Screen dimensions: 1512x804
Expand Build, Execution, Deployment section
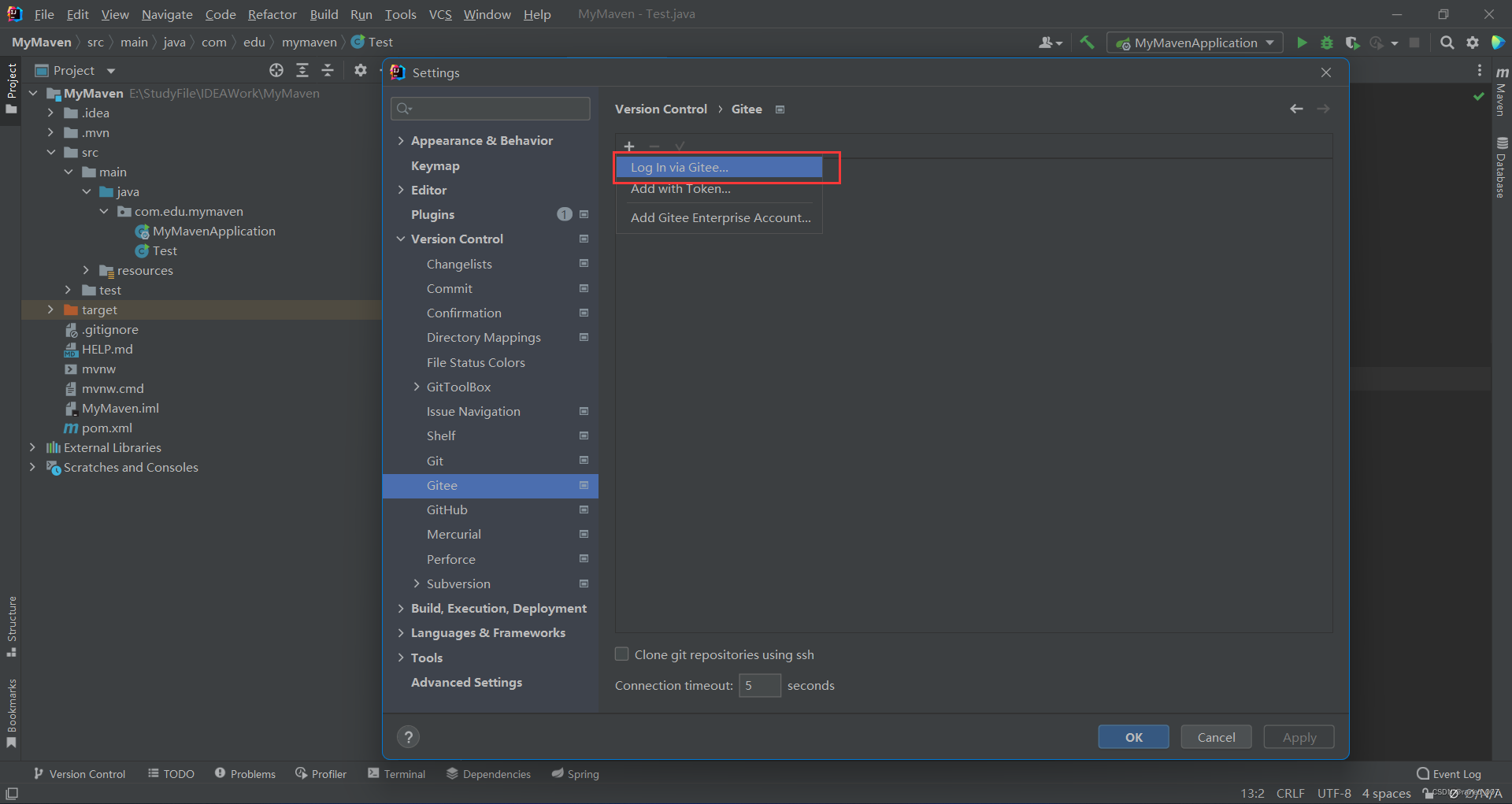pos(401,608)
